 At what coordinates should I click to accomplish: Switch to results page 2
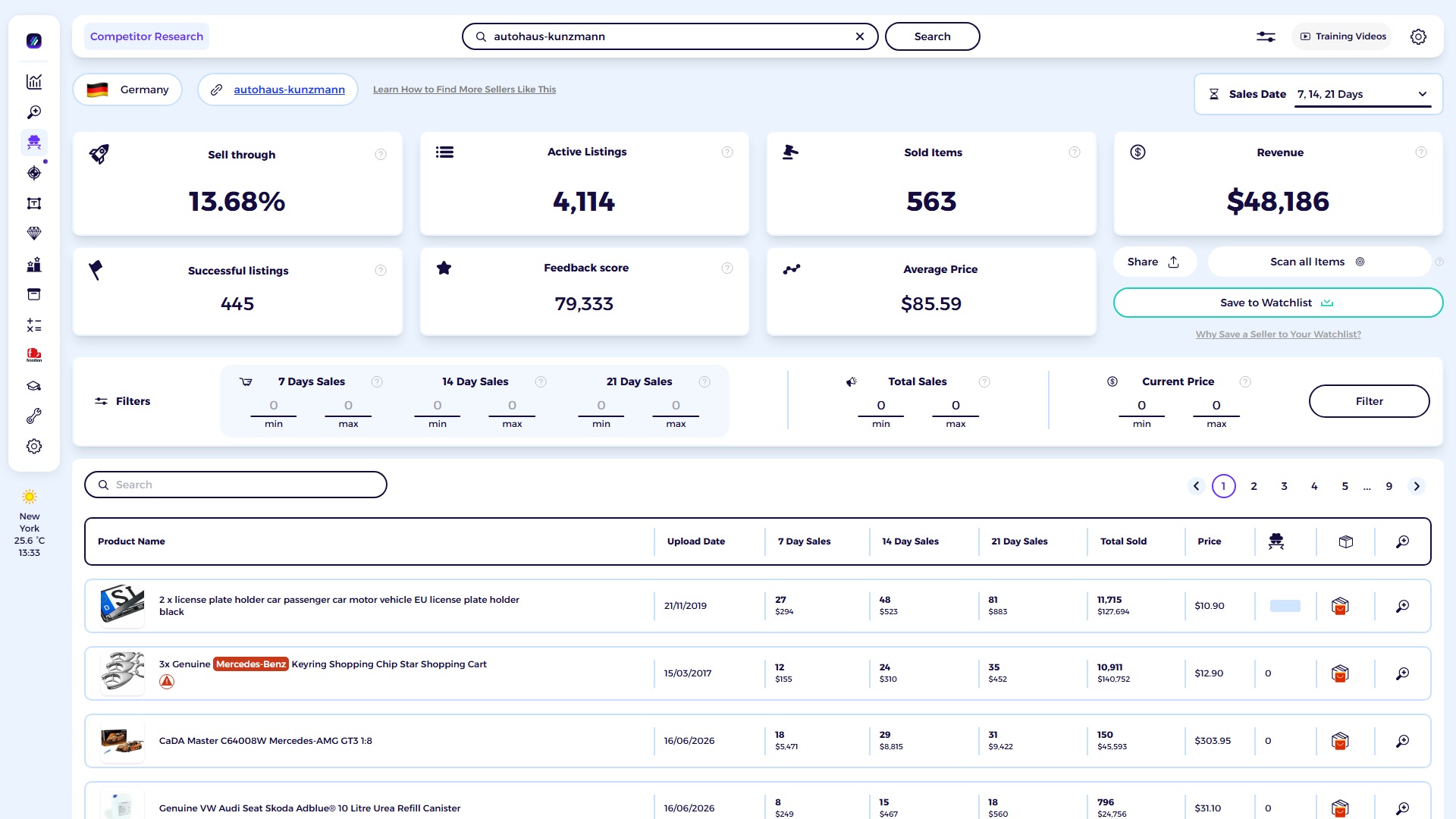(1254, 486)
